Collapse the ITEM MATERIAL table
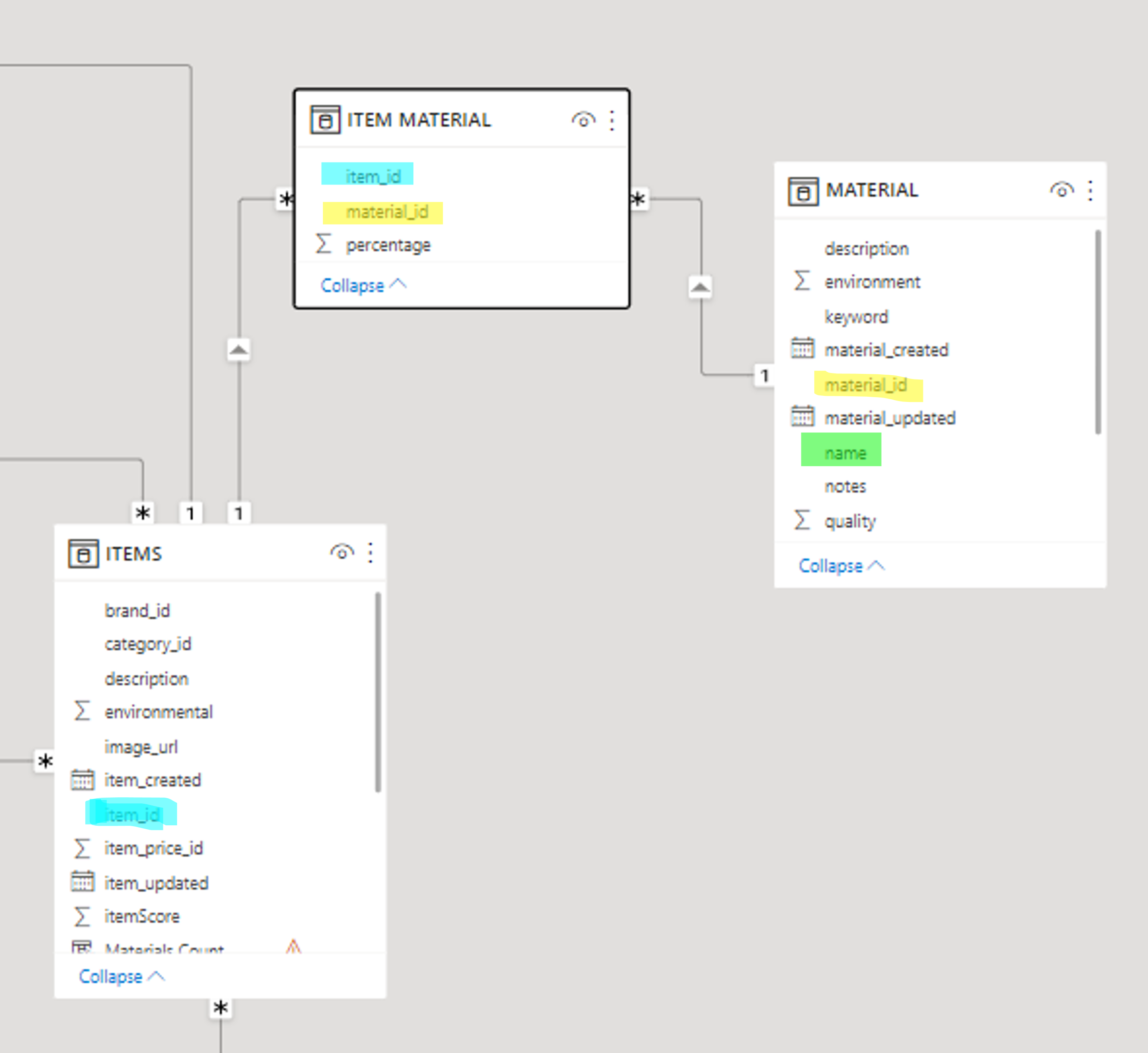This screenshot has width=1148, height=1053. coord(363,285)
